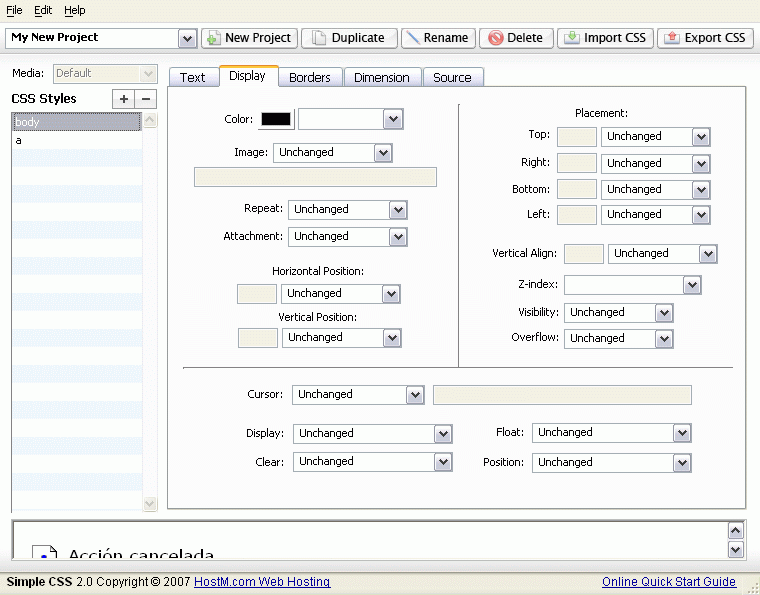Screen dimensions: 760x595
Task: Click the black Color swatch
Action: pyautogui.click(x=276, y=120)
